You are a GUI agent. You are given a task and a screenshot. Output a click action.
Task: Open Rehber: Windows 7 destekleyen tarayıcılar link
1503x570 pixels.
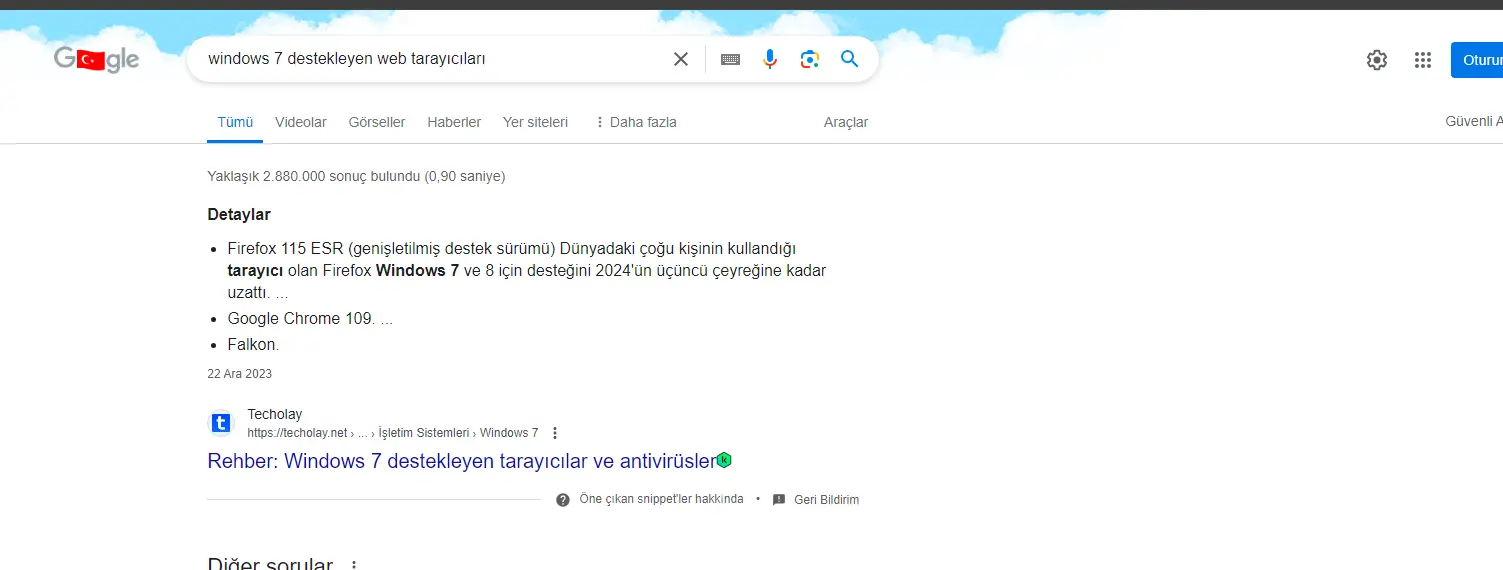[x=462, y=461]
